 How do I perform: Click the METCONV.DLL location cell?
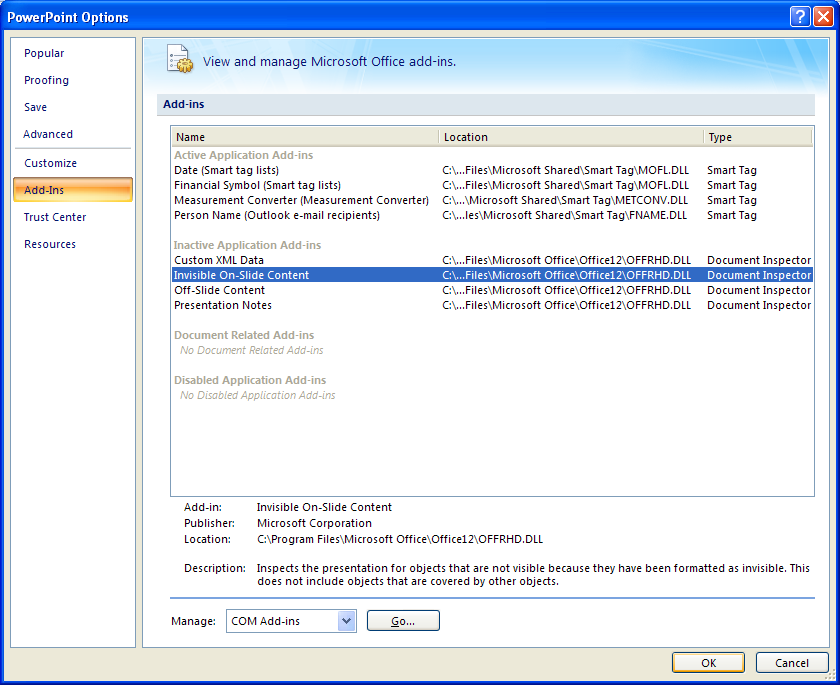tap(565, 200)
